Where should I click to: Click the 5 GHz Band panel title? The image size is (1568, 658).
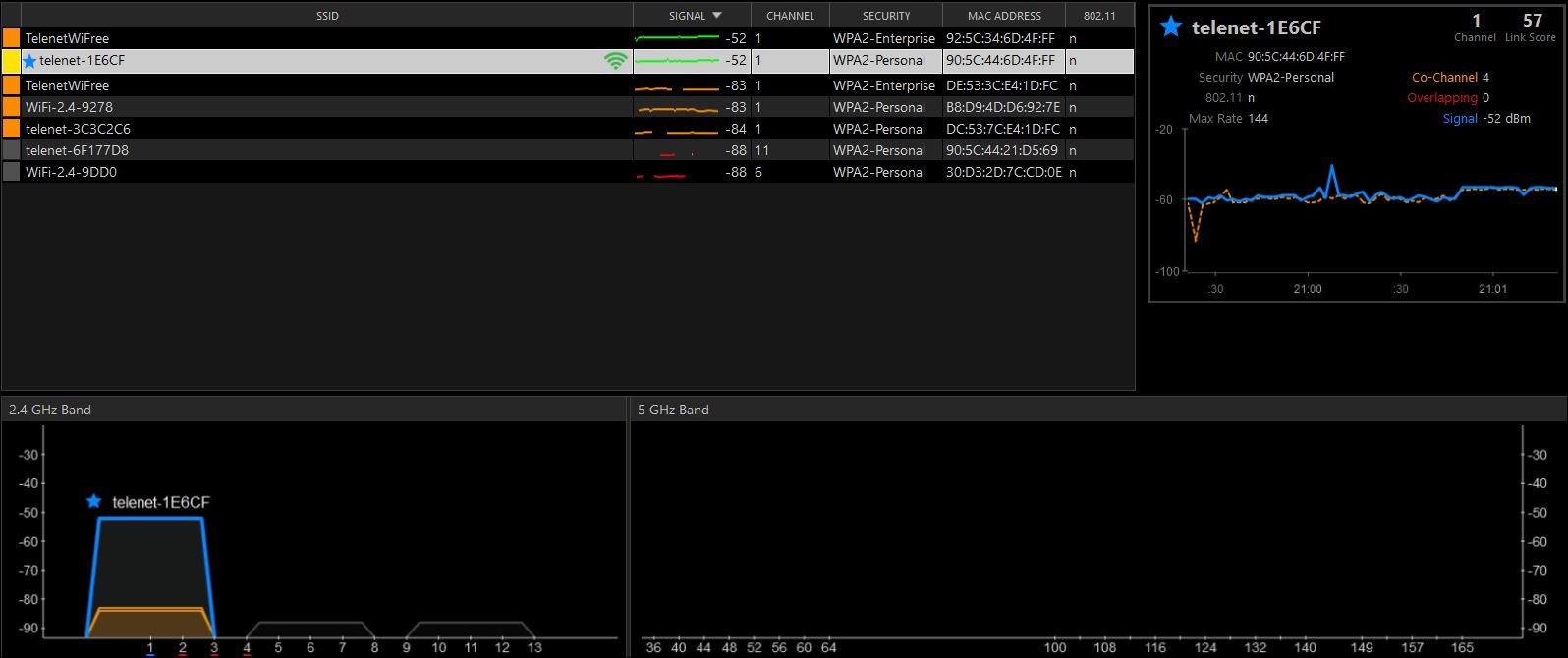point(673,410)
